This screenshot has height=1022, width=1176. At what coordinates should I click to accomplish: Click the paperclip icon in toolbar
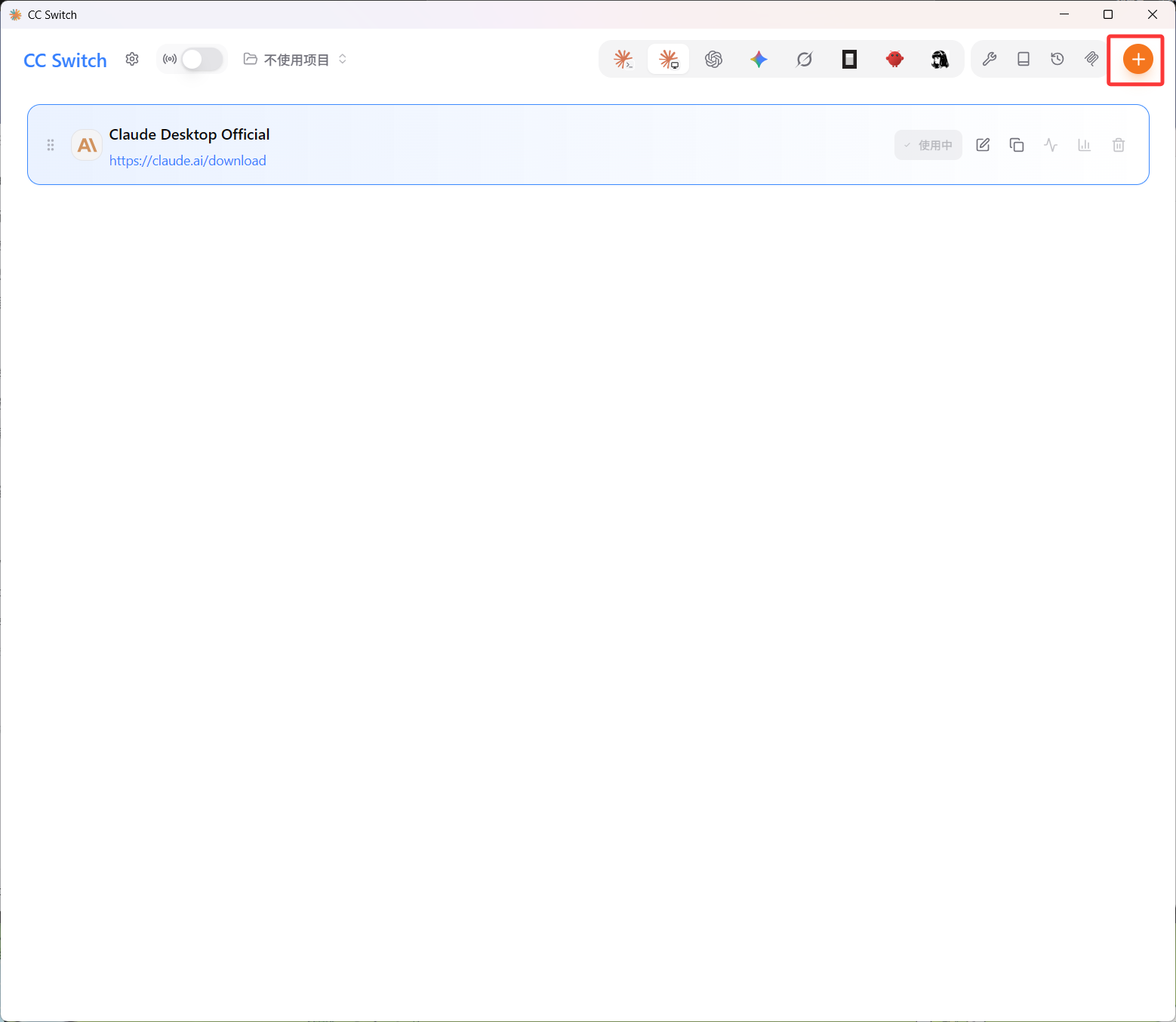click(x=1091, y=59)
